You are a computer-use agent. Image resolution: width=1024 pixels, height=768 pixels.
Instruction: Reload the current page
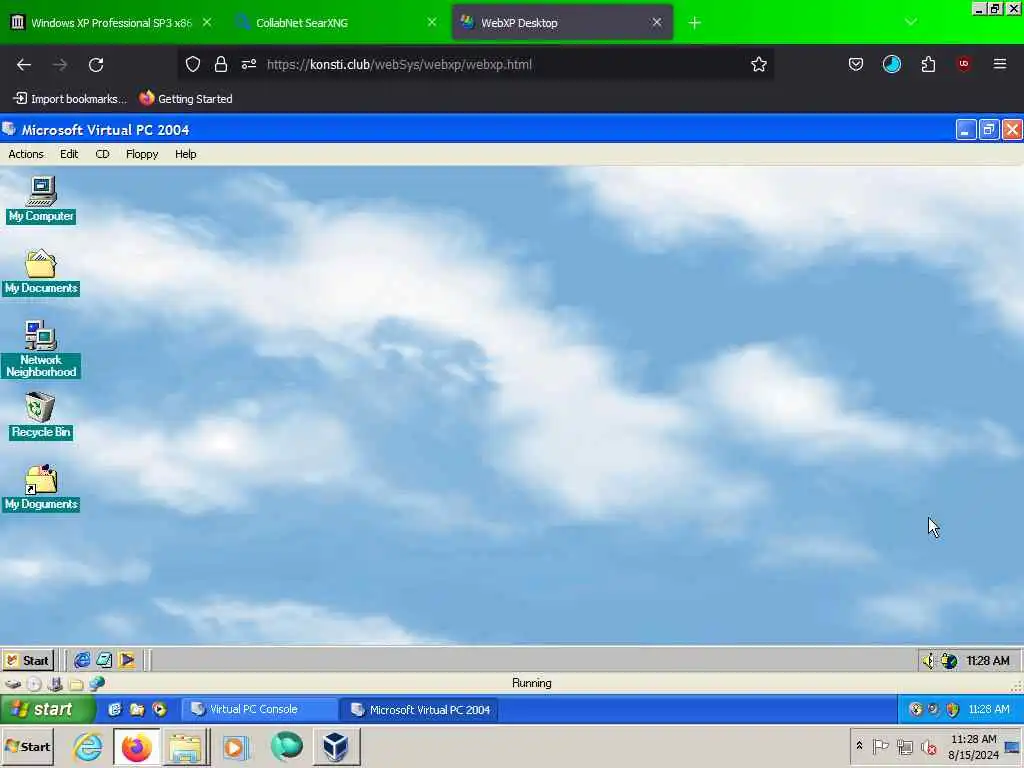96,65
